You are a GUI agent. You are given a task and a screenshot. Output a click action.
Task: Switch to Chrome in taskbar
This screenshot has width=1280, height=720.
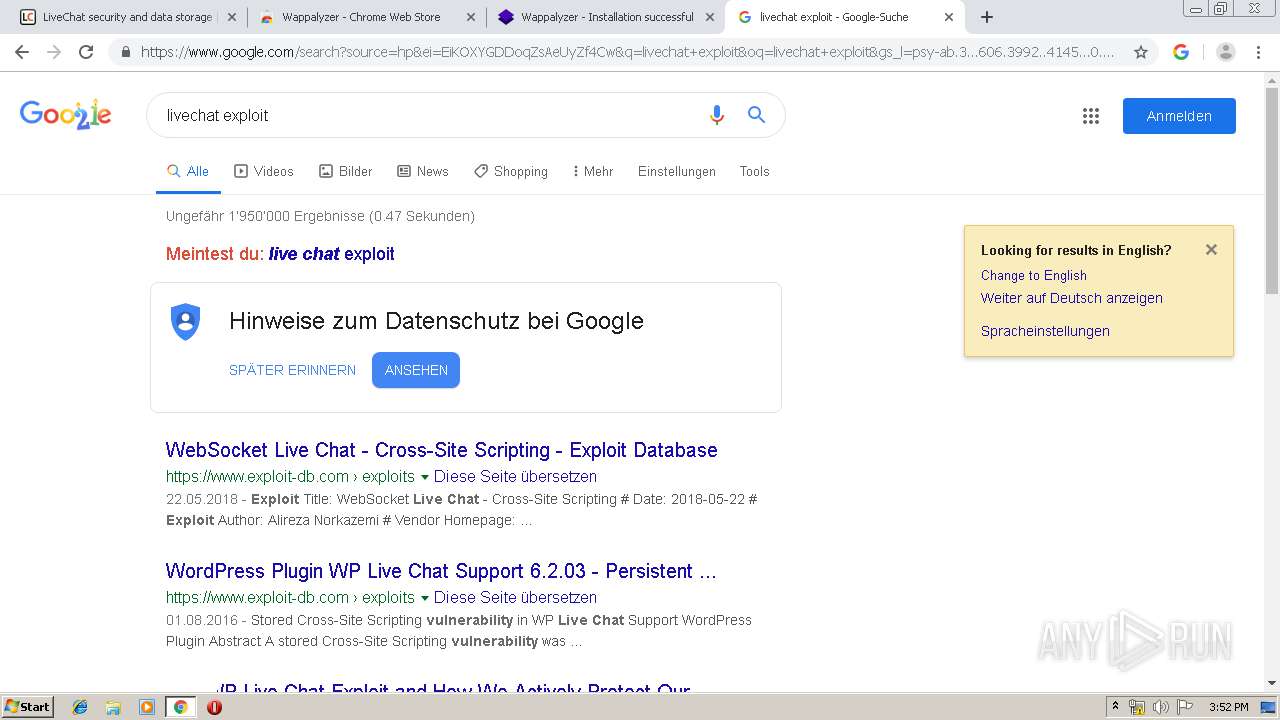pyautogui.click(x=180, y=707)
